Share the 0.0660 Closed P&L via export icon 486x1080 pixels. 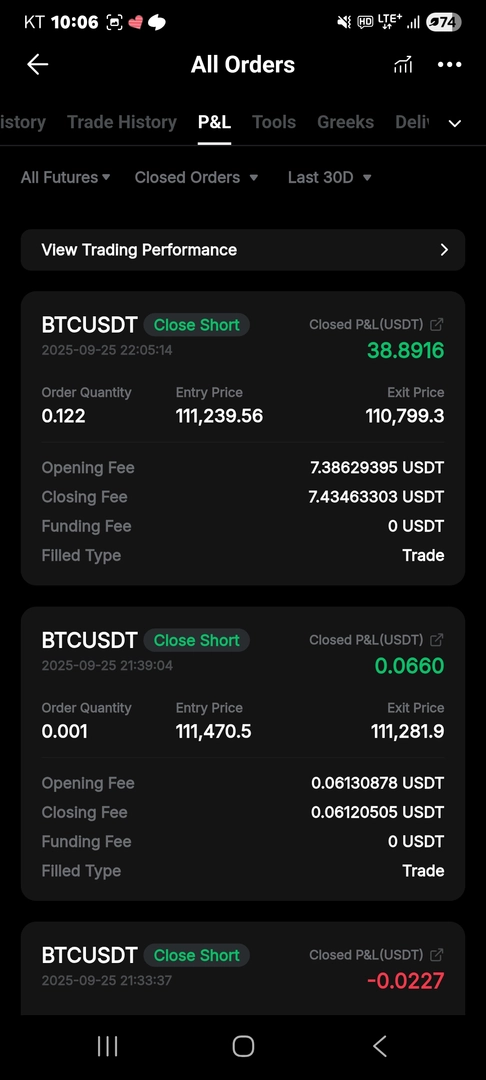[436, 640]
